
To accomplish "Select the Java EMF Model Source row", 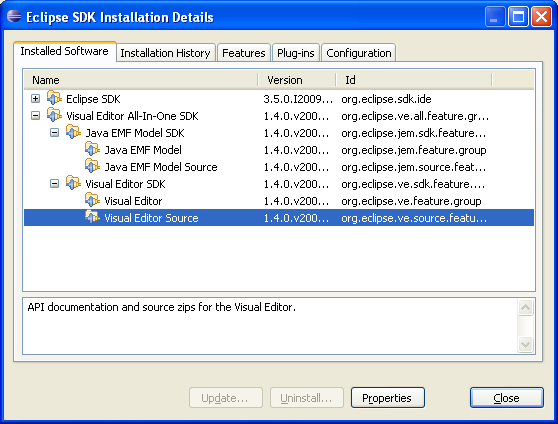I will click(279, 167).
